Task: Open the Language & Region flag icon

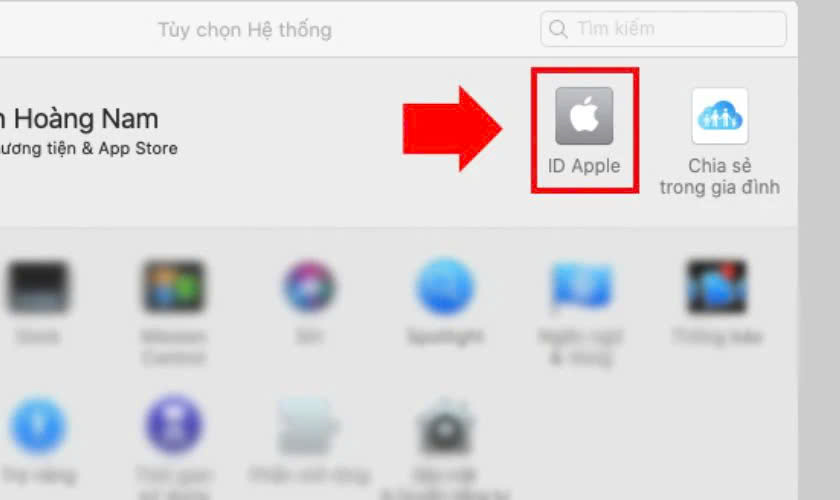Action: (x=581, y=287)
